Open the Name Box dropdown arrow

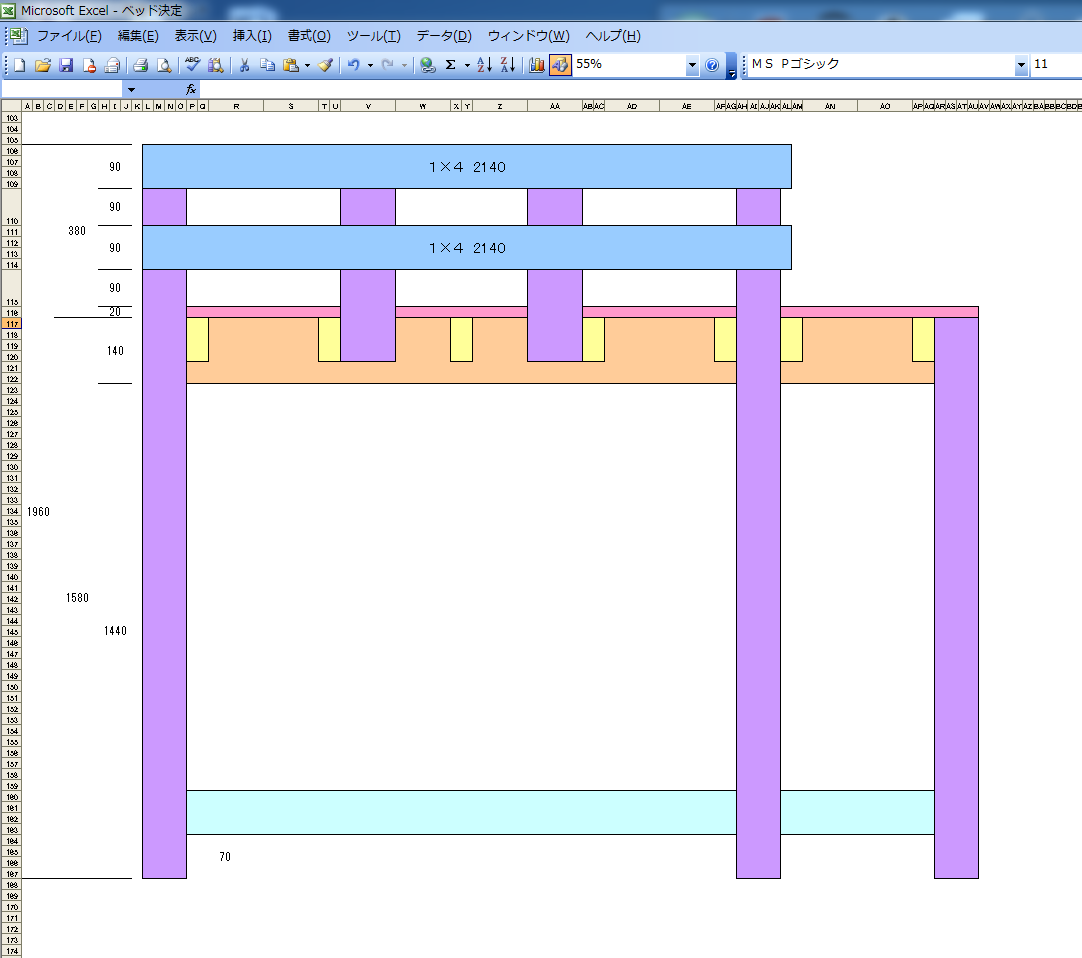tap(131, 90)
